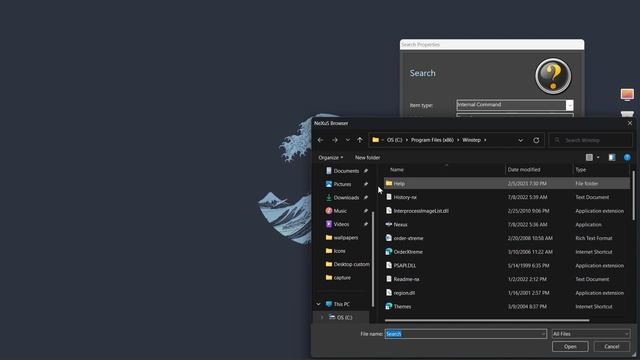Select Pictures in the navigation pane
Image resolution: width=640 pixels, height=360 pixels.
point(342,184)
